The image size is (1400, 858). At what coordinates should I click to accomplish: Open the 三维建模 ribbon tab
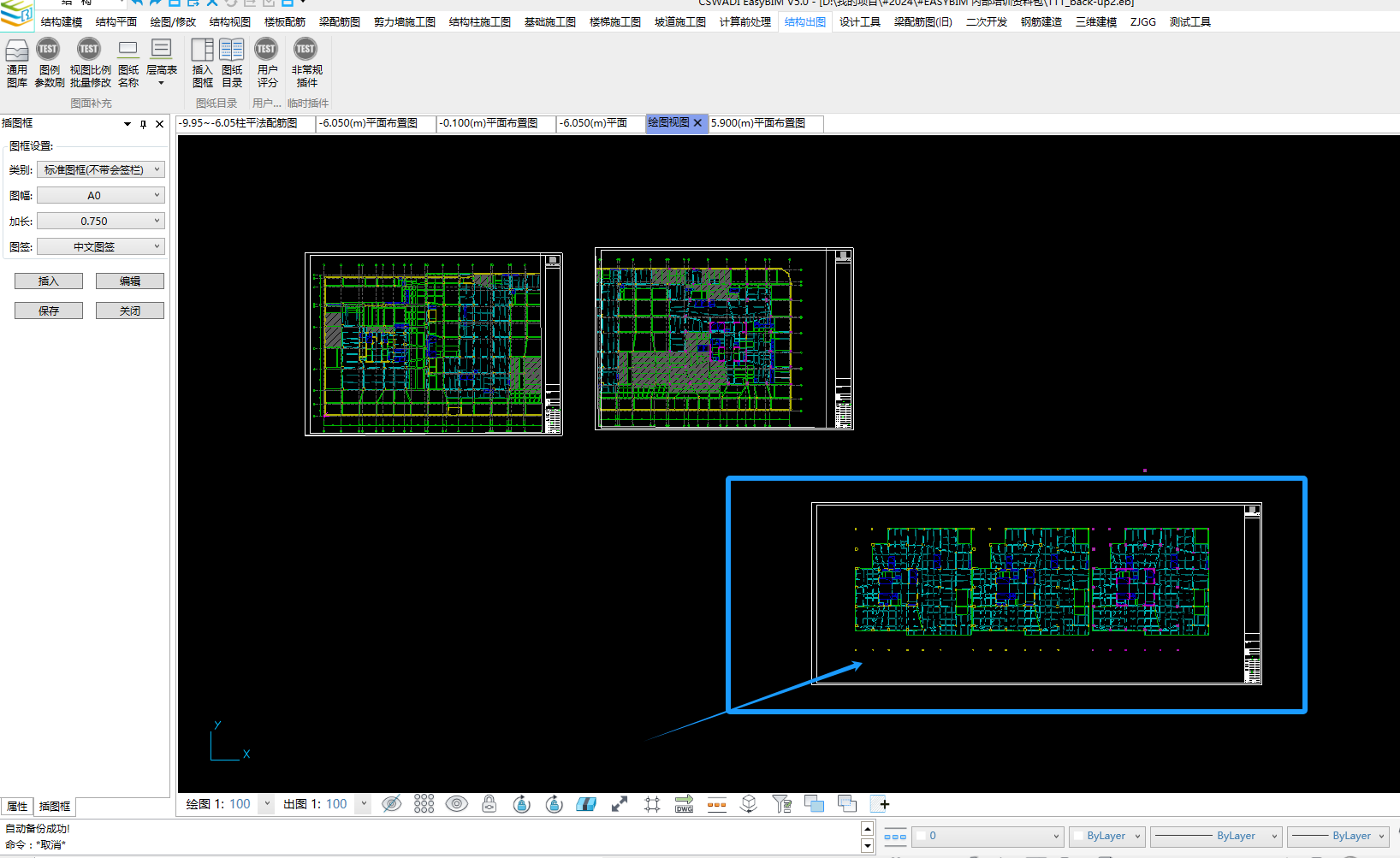[1096, 22]
